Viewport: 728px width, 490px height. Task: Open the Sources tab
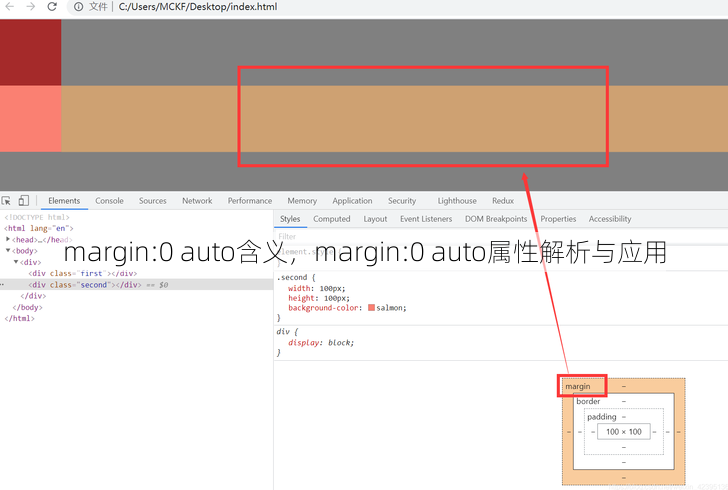tap(152, 201)
